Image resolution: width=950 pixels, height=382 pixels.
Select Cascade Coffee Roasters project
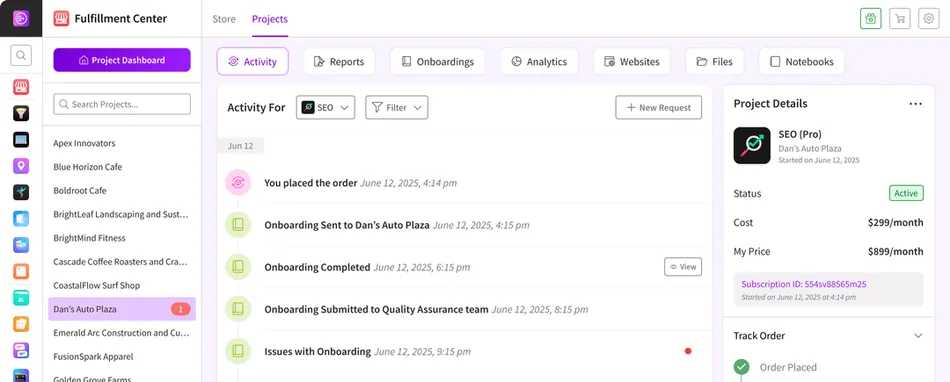coord(120,262)
